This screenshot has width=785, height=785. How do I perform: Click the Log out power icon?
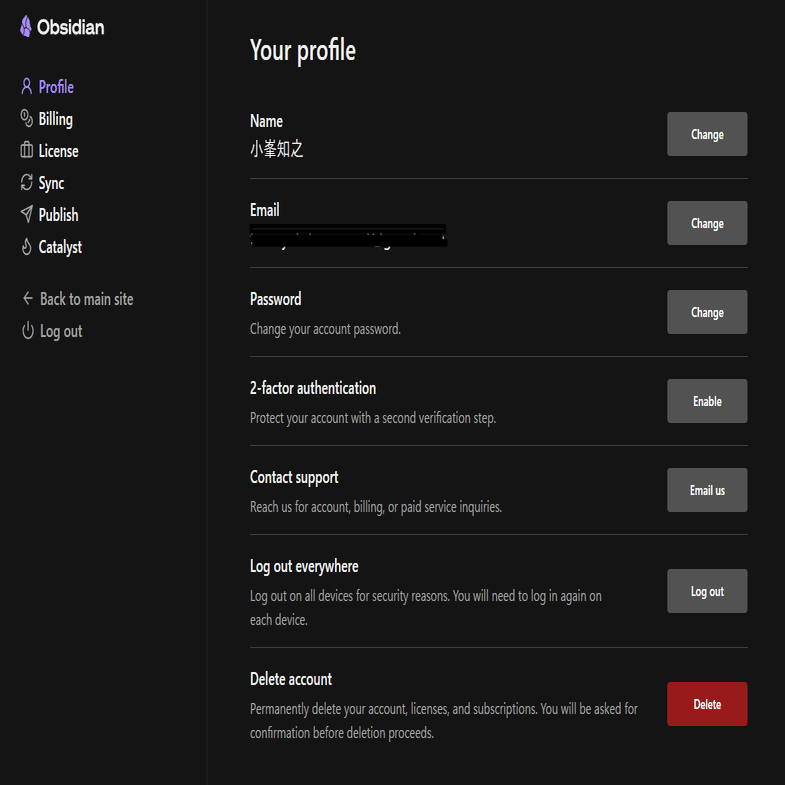click(x=28, y=331)
